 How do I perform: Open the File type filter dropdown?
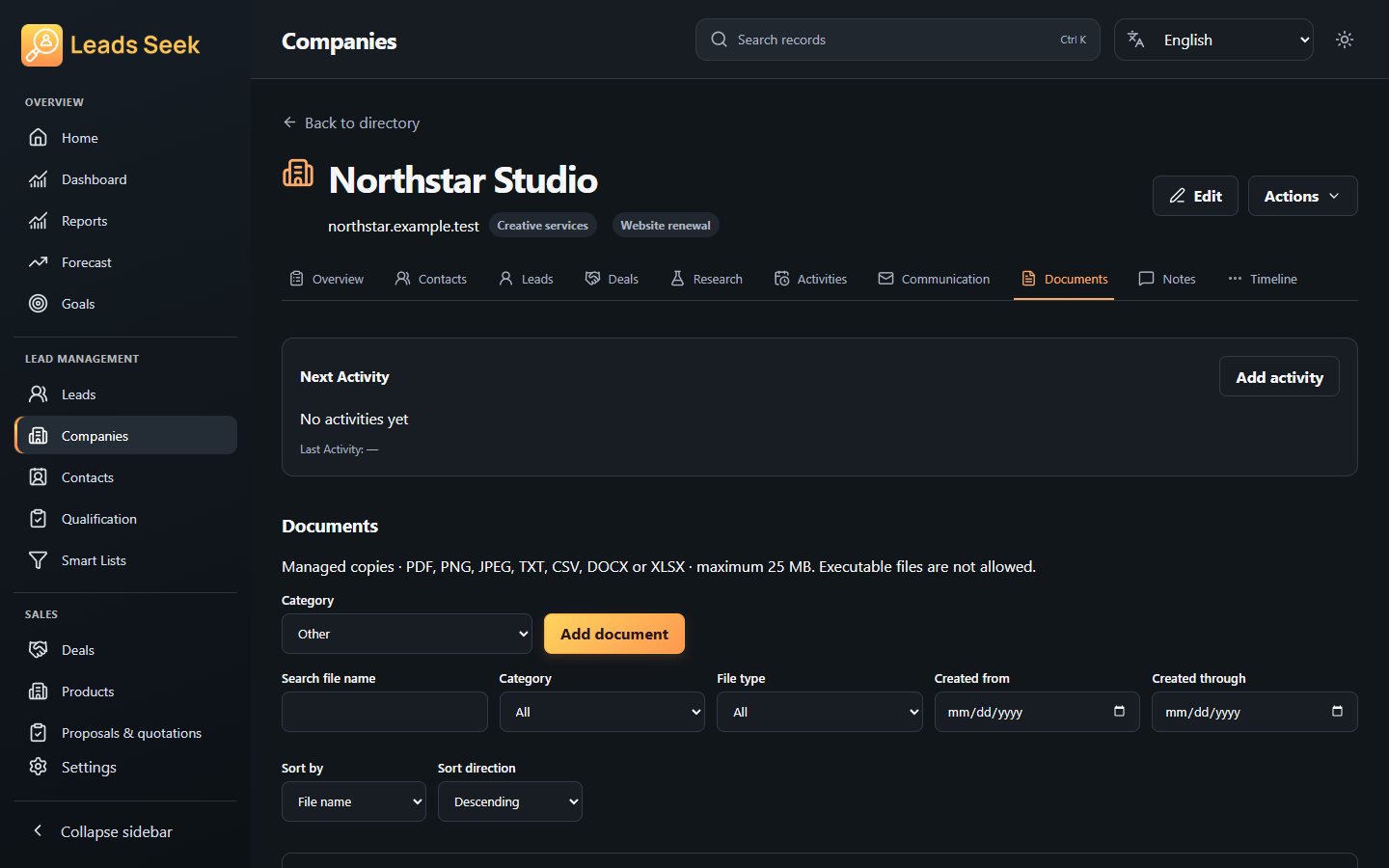click(819, 712)
